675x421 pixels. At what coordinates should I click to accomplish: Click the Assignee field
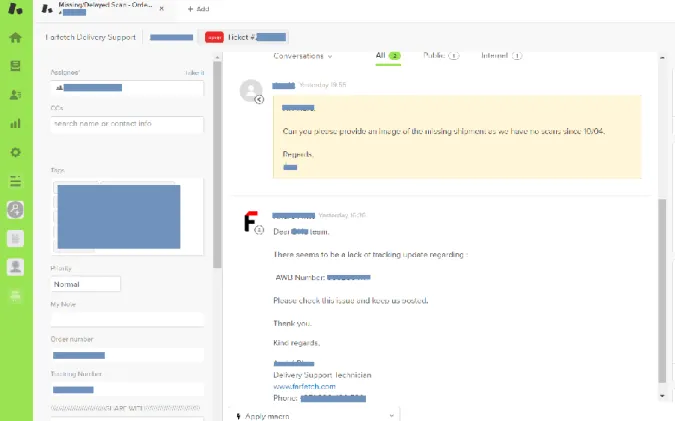[127, 88]
